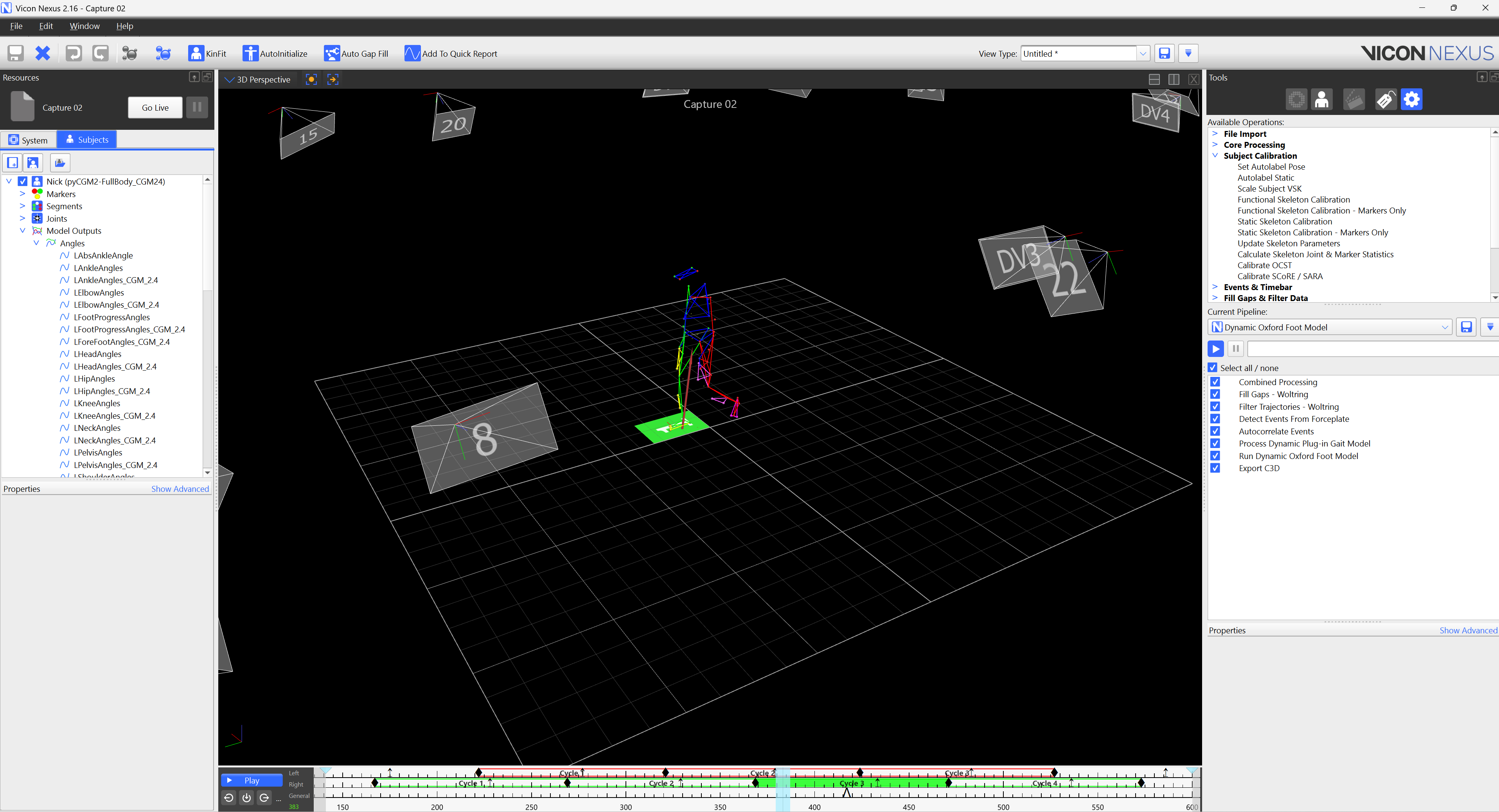Open the Window menu
The width and height of the screenshot is (1499, 812).
coord(84,26)
